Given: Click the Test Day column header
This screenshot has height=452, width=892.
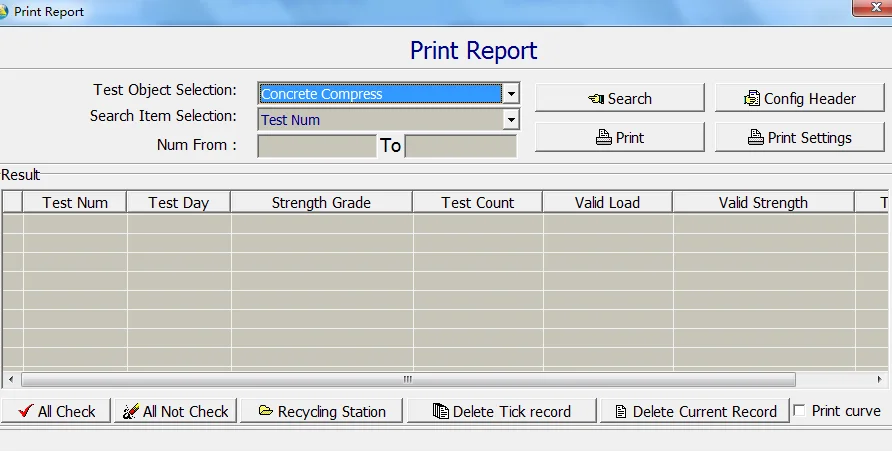Looking at the screenshot, I should [178, 202].
